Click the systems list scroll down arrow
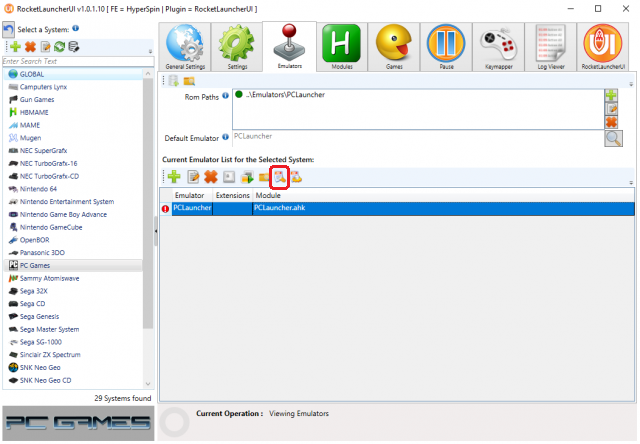 148,384
